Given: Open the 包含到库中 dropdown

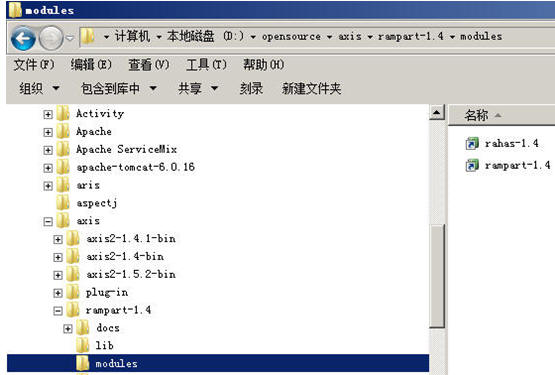Looking at the screenshot, I should [x=119, y=88].
